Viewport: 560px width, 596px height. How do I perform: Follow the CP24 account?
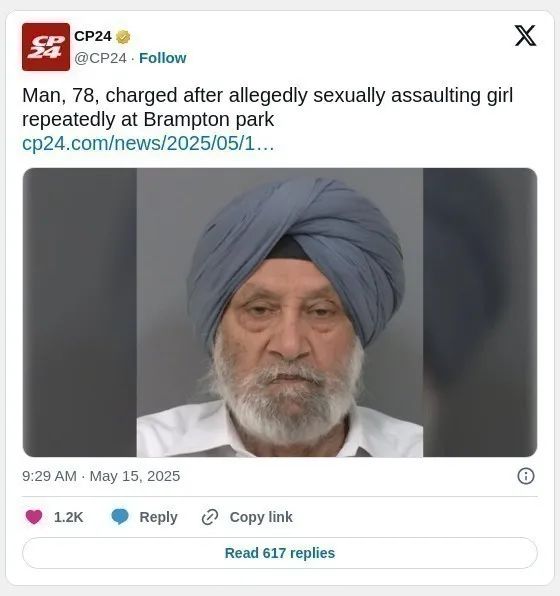163,58
